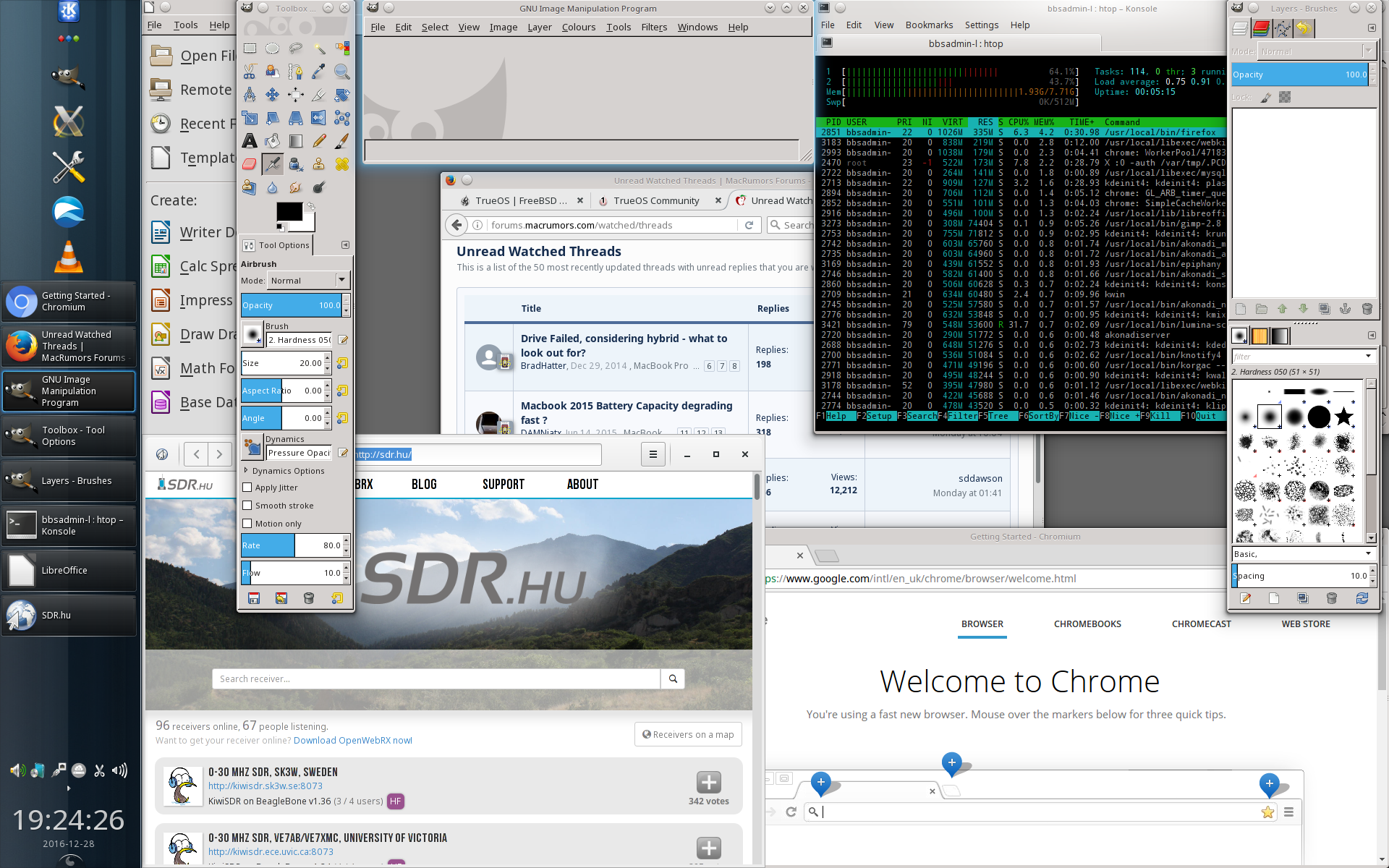Open the Brushes dock tab configuration arrow

(x=1372, y=336)
